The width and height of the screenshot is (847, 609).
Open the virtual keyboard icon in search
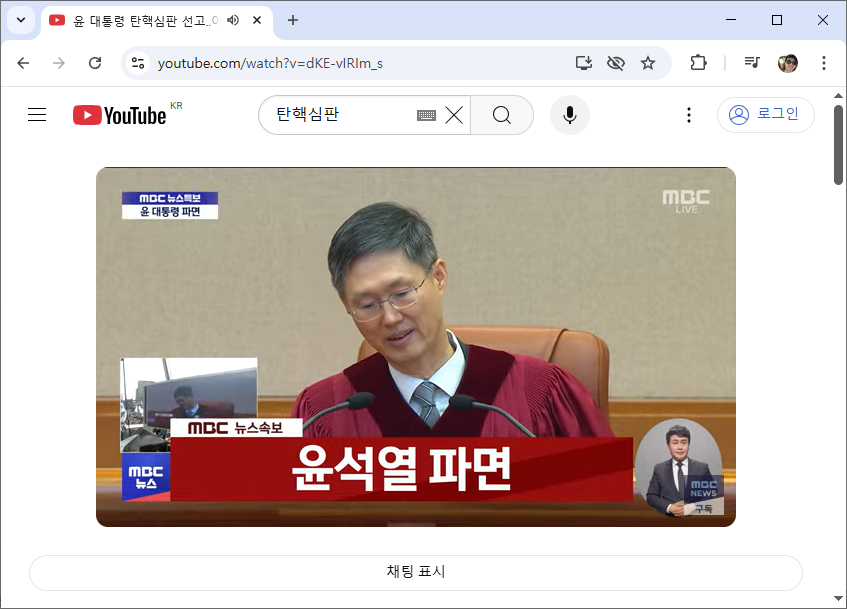[426, 115]
